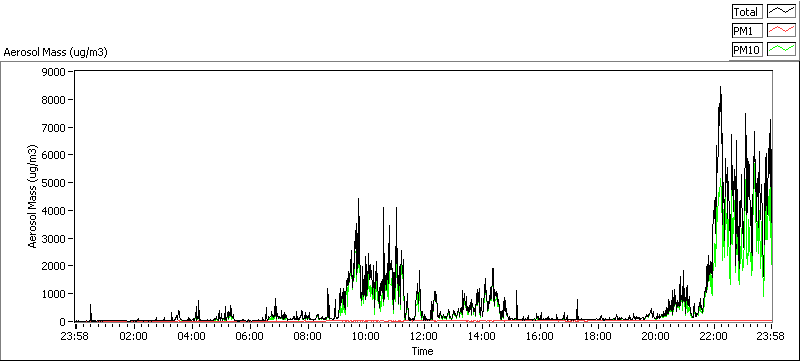800x361 pixels.
Task: Click the ending 23:58 time tick label
Action: (771, 337)
